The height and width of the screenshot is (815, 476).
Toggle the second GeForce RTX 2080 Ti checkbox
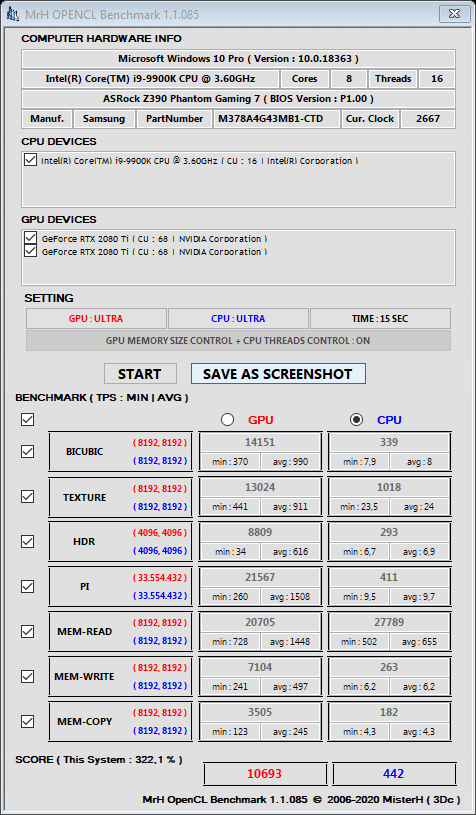coord(30,251)
